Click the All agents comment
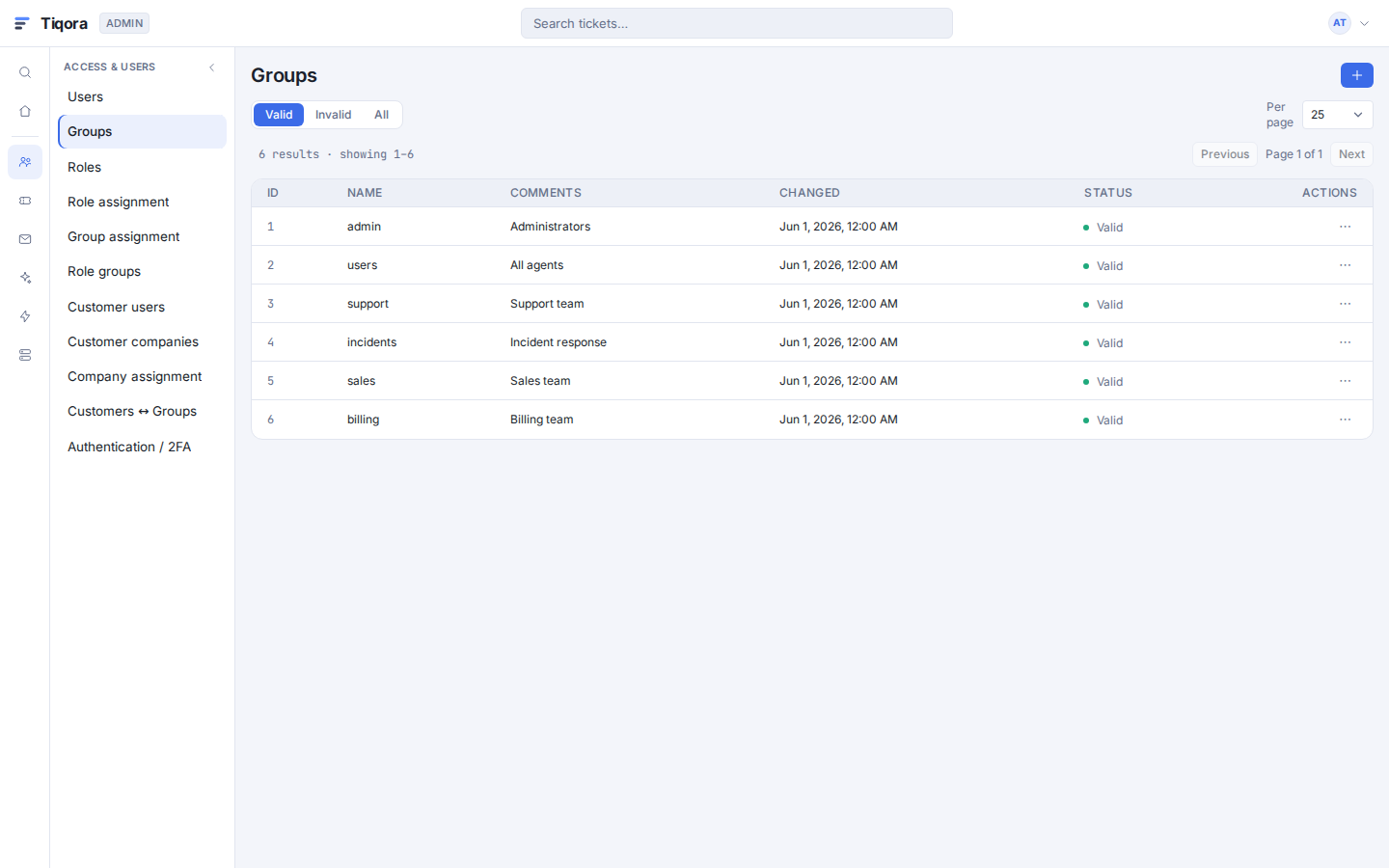The height and width of the screenshot is (868, 1389). (536, 265)
